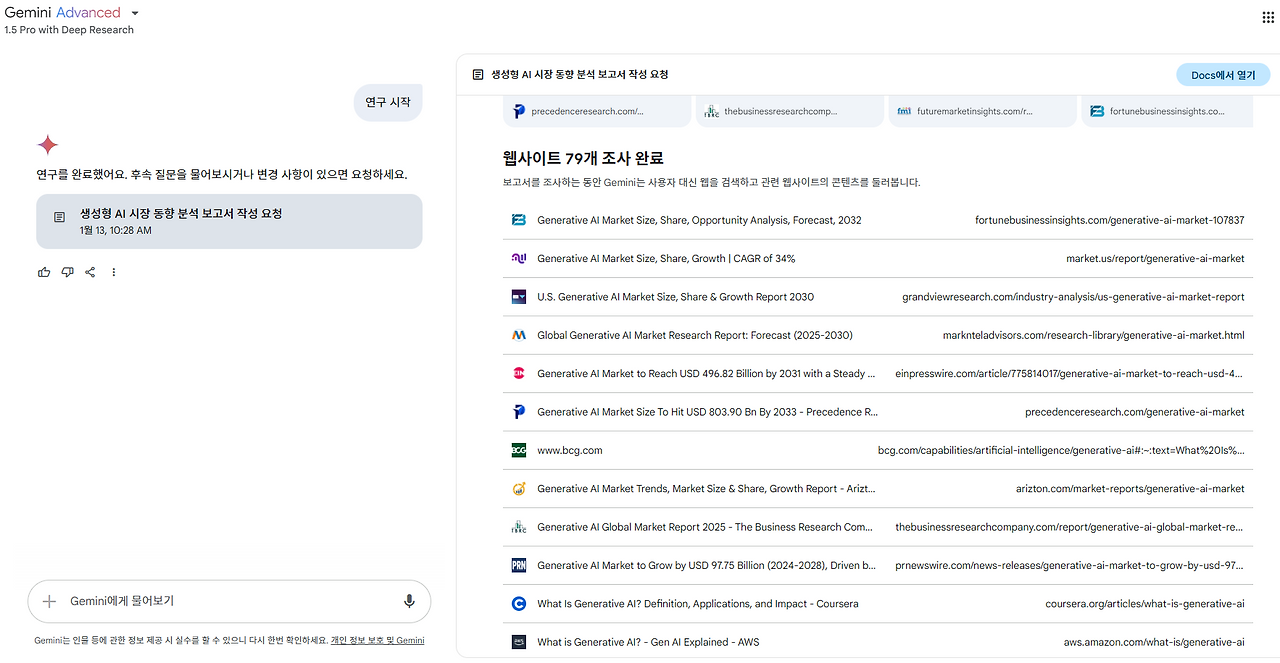Click the market.us/report/generative-ai-market URL
Image resolution: width=1280 pixels, height=663 pixels.
[1155, 258]
